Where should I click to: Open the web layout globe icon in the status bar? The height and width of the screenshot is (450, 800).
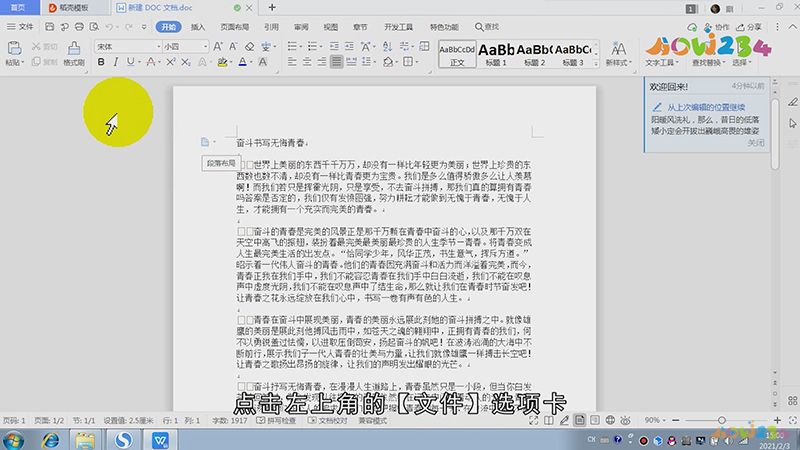point(610,420)
